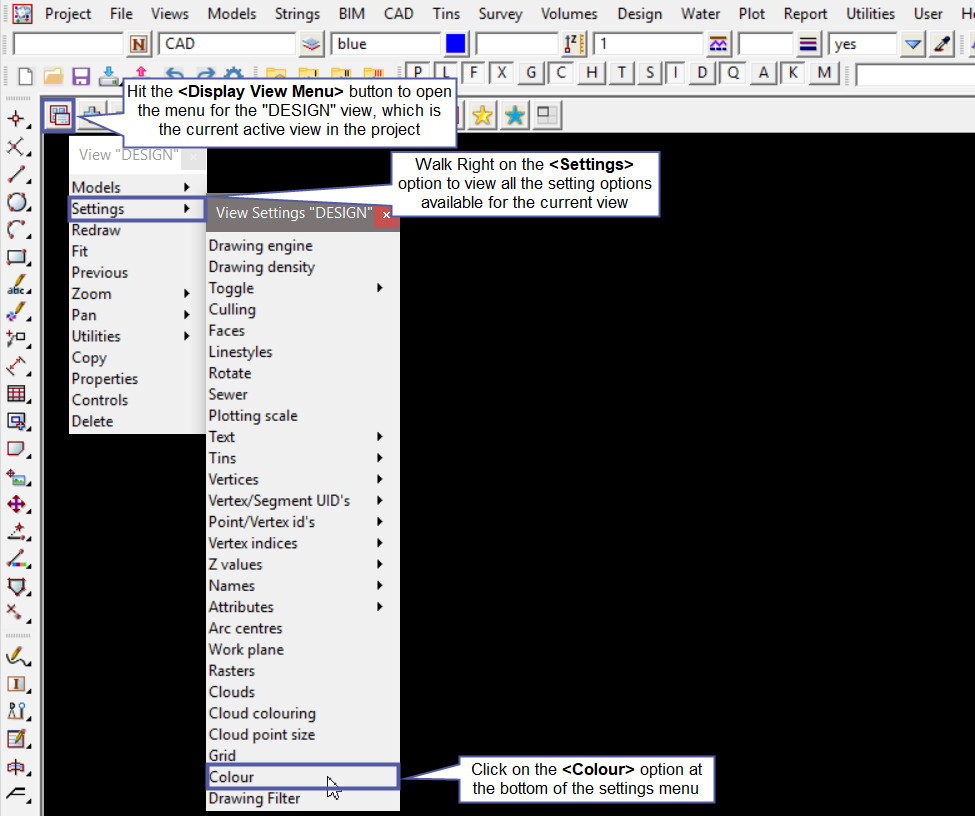Toggle the G snap button
Viewport: 975px width, 816px height.
pyautogui.click(x=532, y=73)
